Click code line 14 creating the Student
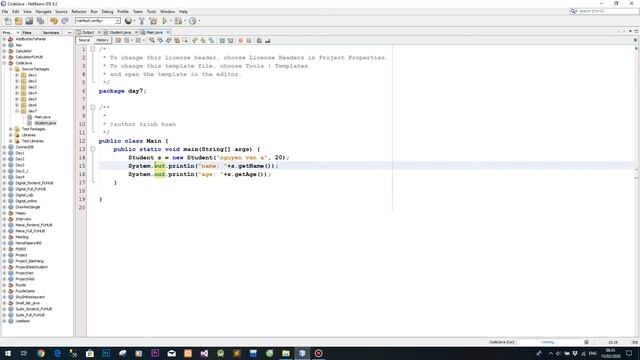 point(209,158)
